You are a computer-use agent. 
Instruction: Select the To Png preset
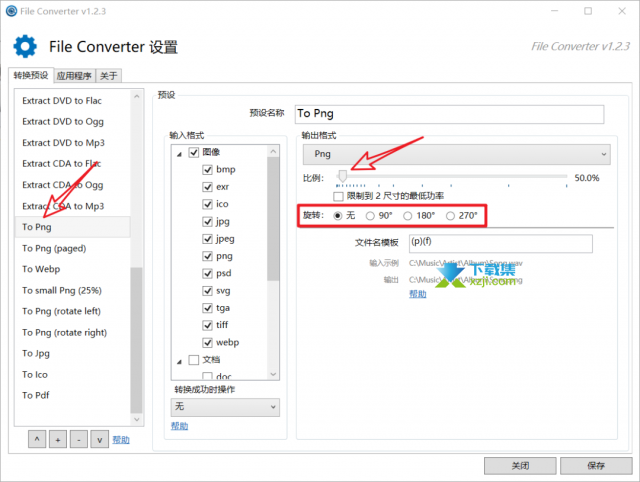pyautogui.click(x=73, y=227)
